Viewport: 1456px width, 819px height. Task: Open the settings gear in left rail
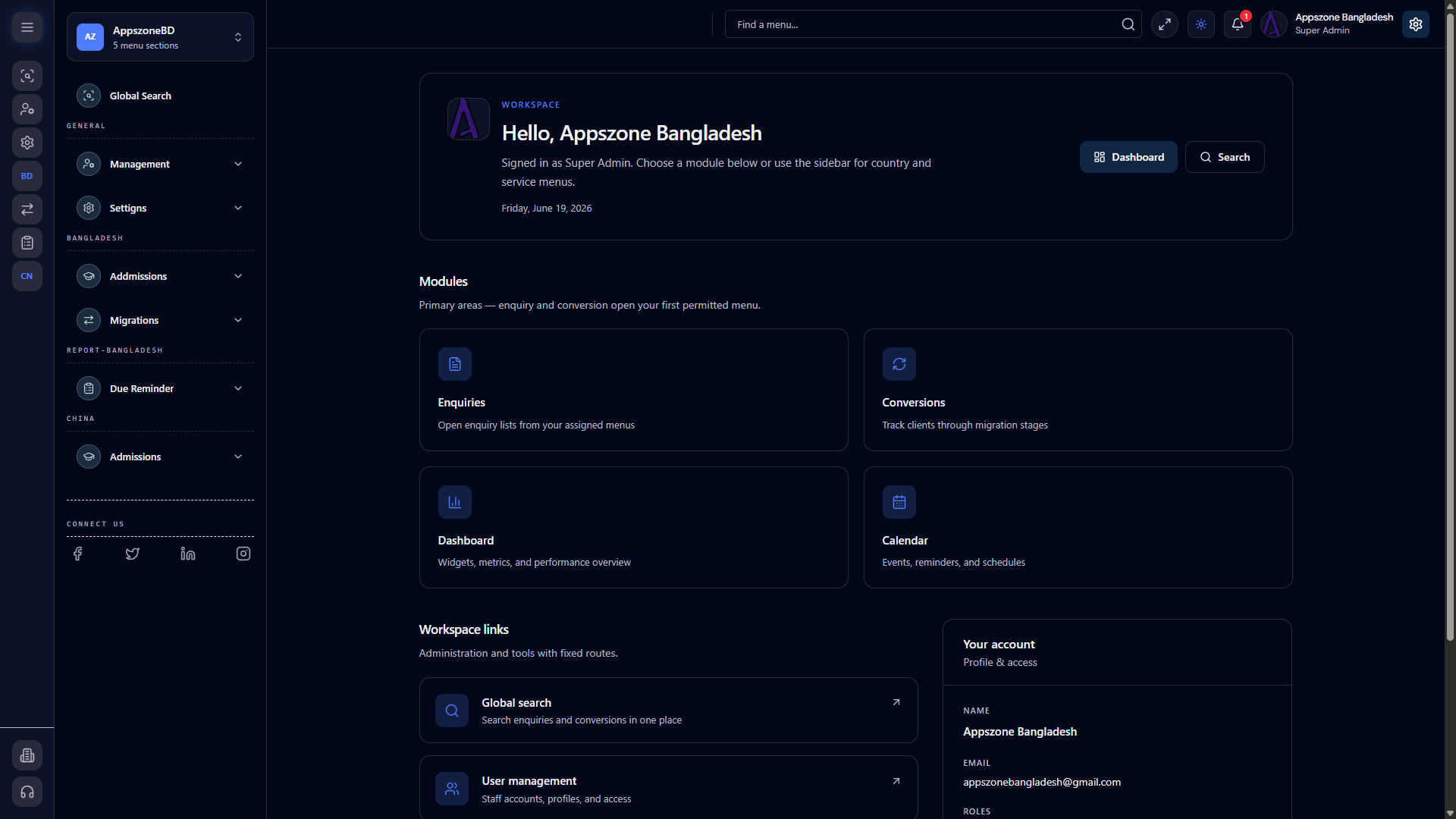coord(27,143)
